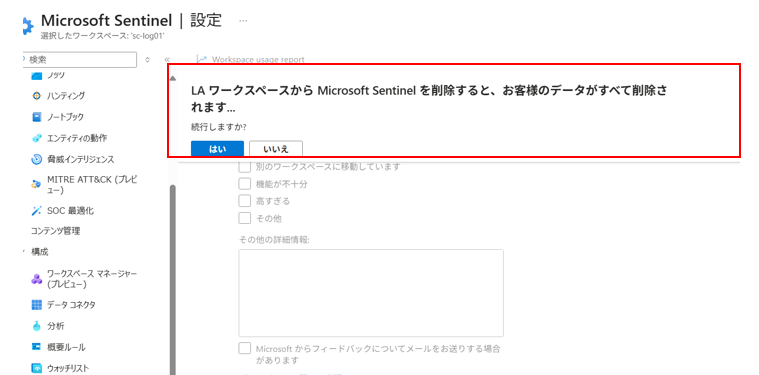The image size is (759, 375).
Task: Select the SOC 最適化 wand icon
Action: coord(37,210)
